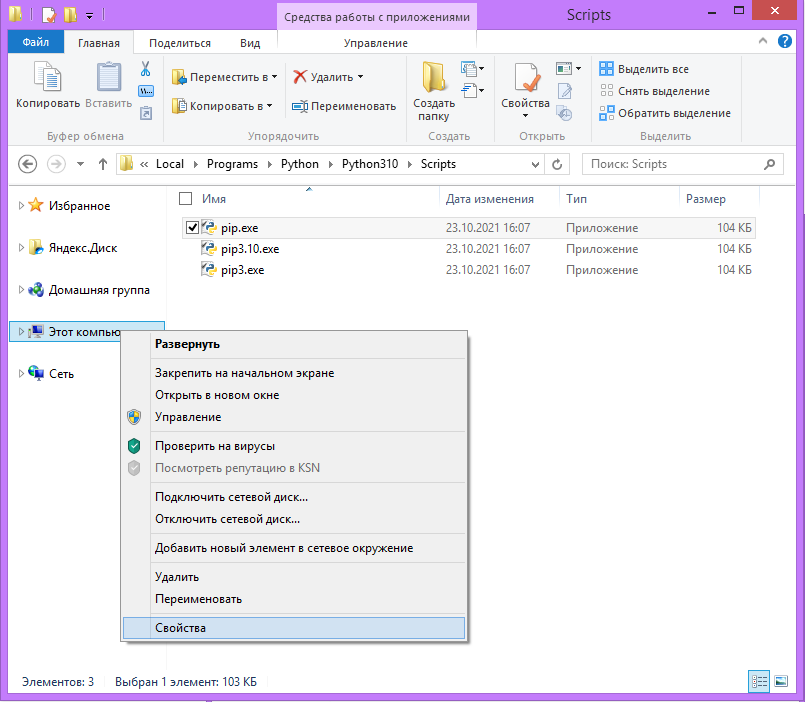
Task: Switch to the Поделиться tab
Action: point(180,43)
